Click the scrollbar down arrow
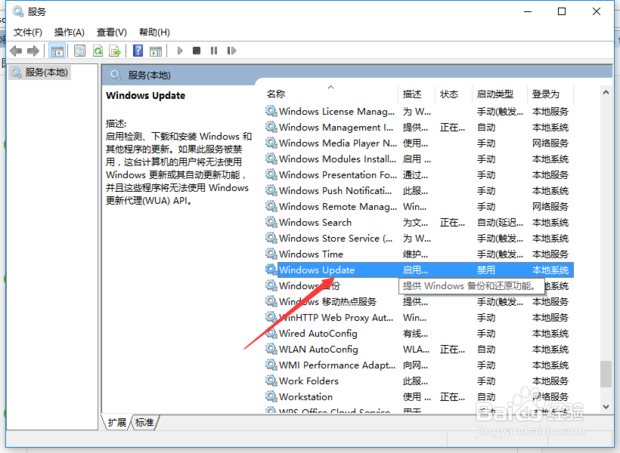 (x=606, y=407)
